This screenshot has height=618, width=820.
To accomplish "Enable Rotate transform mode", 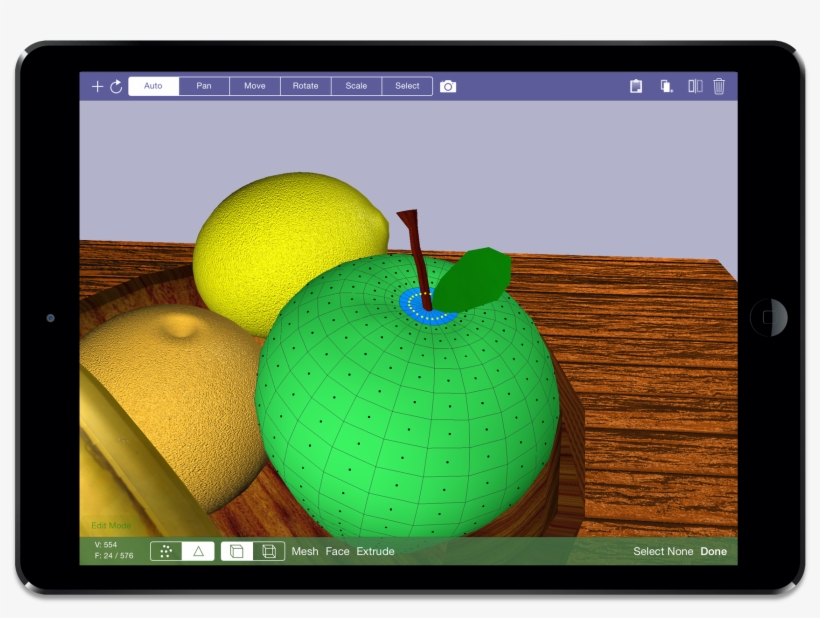I will click(x=304, y=86).
